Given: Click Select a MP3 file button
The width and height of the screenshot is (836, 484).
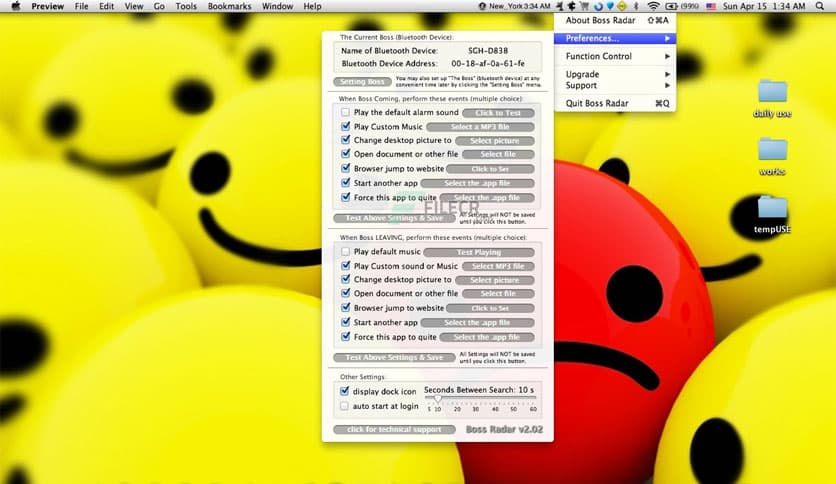Looking at the screenshot, I should [480, 126].
